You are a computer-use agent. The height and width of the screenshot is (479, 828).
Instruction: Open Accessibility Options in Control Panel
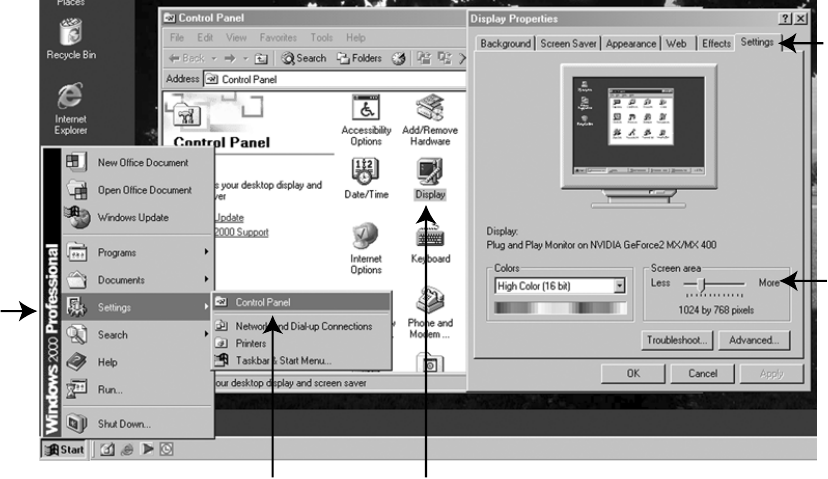(x=366, y=120)
